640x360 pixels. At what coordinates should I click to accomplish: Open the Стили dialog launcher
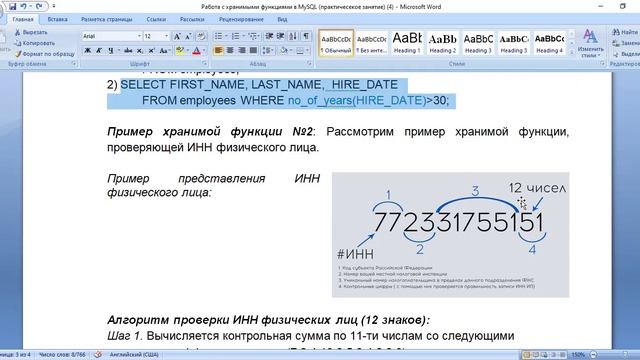point(602,64)
